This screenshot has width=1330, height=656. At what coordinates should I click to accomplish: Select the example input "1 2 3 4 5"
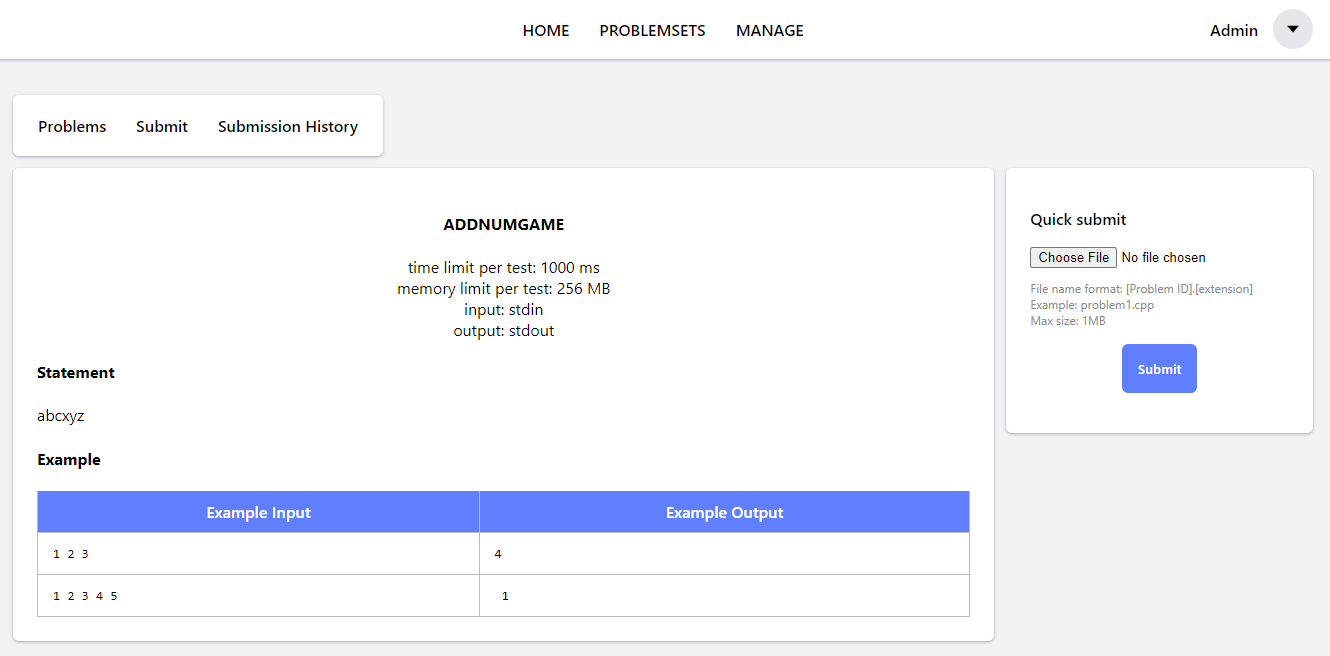click(85, 596)
